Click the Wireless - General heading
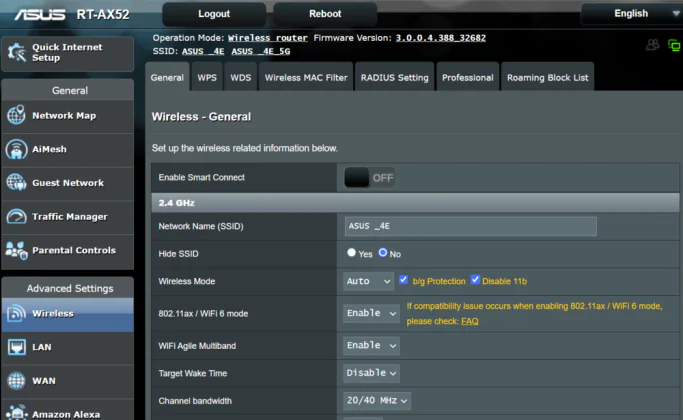This screenshot has width=683, height=420. [201, 117]
